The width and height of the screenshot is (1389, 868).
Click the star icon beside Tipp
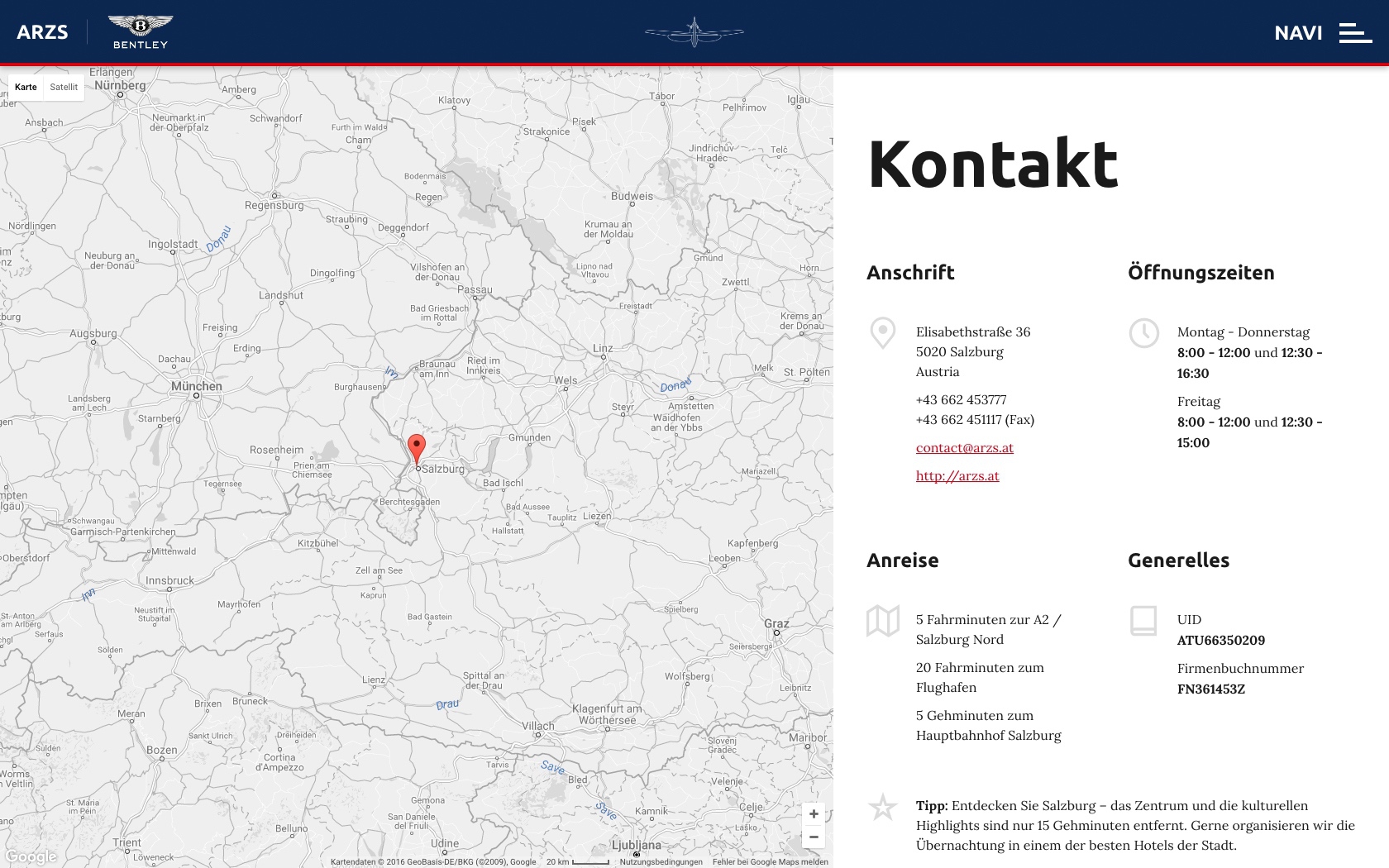pyautogui.click(x=883, y=807)
